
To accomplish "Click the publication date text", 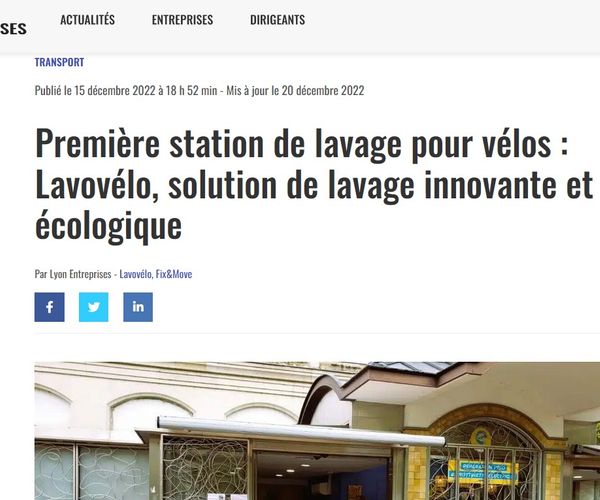I will (x=126, y=91).
